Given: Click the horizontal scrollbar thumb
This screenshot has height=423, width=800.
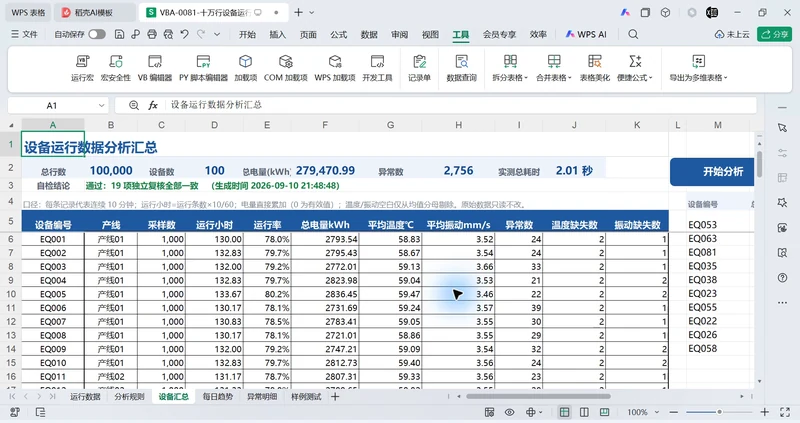Looking at the screenshot, I should pyautogui.click(x=538, y=396).
